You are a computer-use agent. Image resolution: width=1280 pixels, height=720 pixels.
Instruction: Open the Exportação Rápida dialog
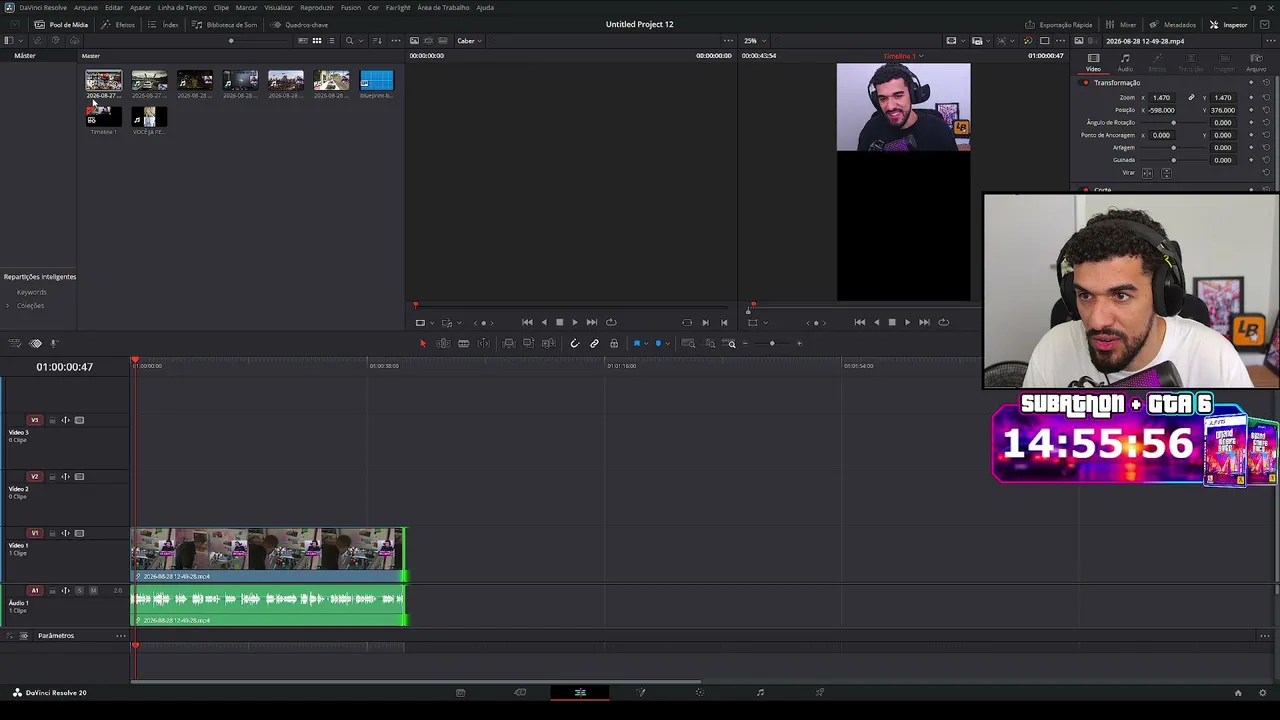tap(1059, 24)
